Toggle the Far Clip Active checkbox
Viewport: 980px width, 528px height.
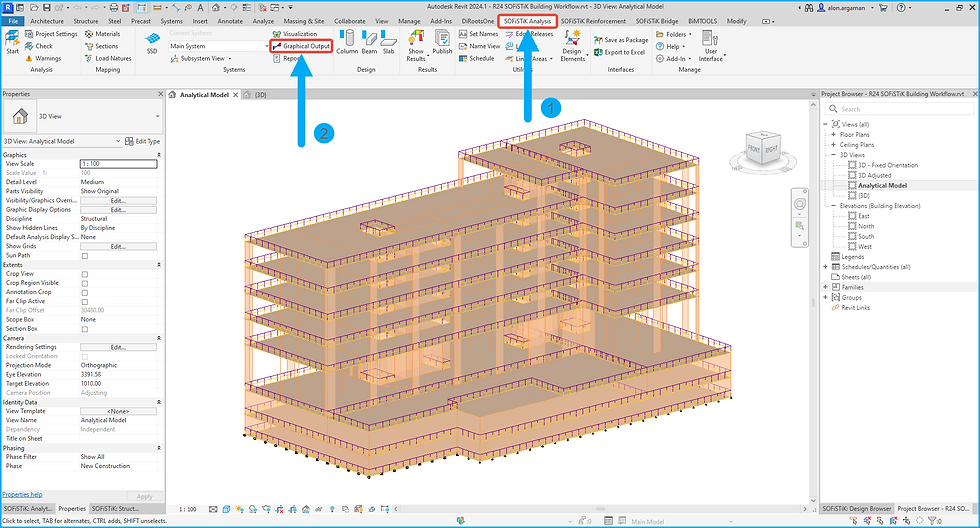[x=85, y=302]
